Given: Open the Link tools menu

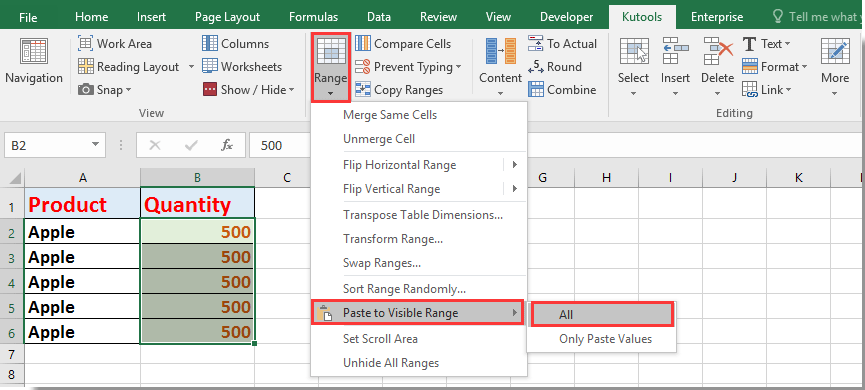Looking at the screenshot, I should [767, 89].
